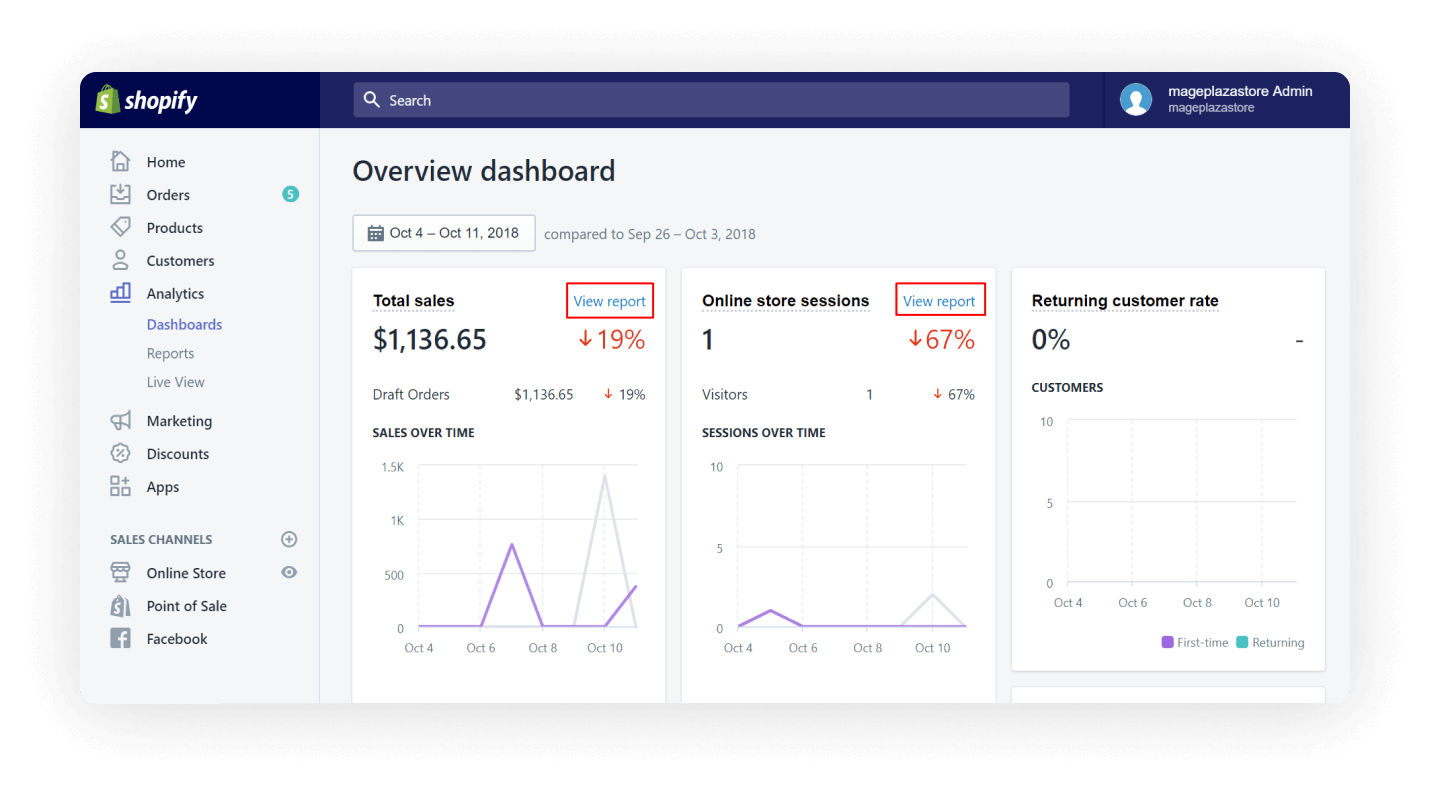Open the Home icon in sidebar

[x=119, y=161]
